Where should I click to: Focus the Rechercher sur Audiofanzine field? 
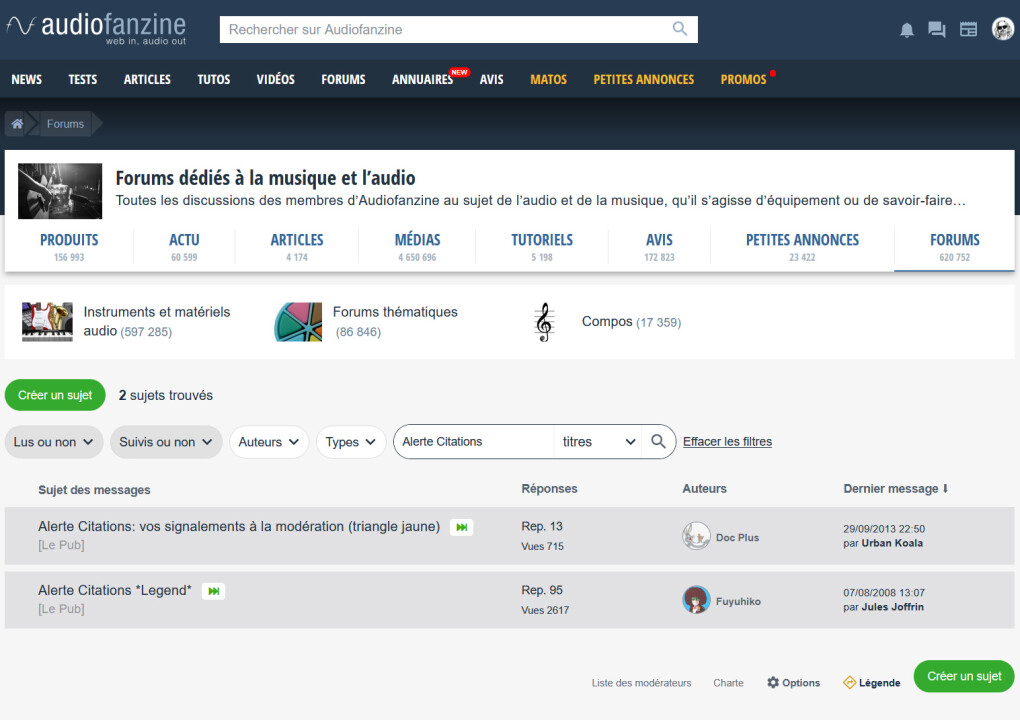click(446, 29)
